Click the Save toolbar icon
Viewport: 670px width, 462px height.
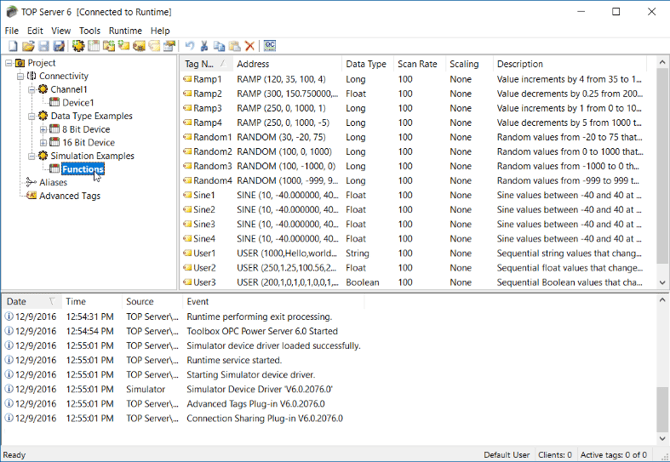[x=44, y=46]
